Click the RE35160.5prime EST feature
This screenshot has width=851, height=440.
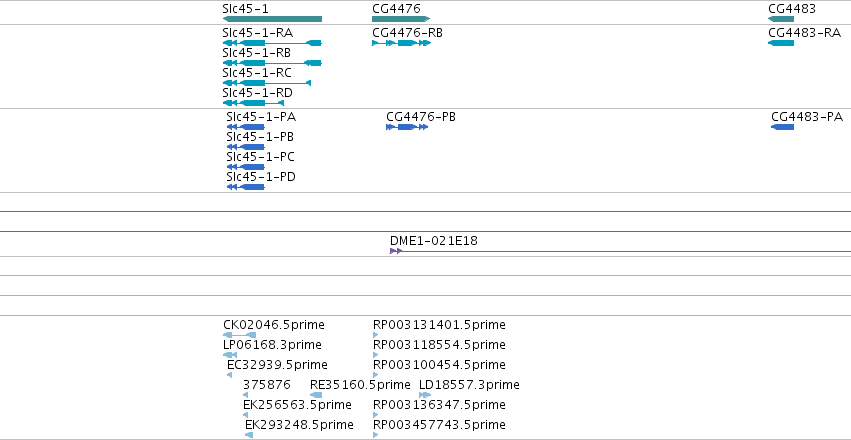tap(316, 395)
